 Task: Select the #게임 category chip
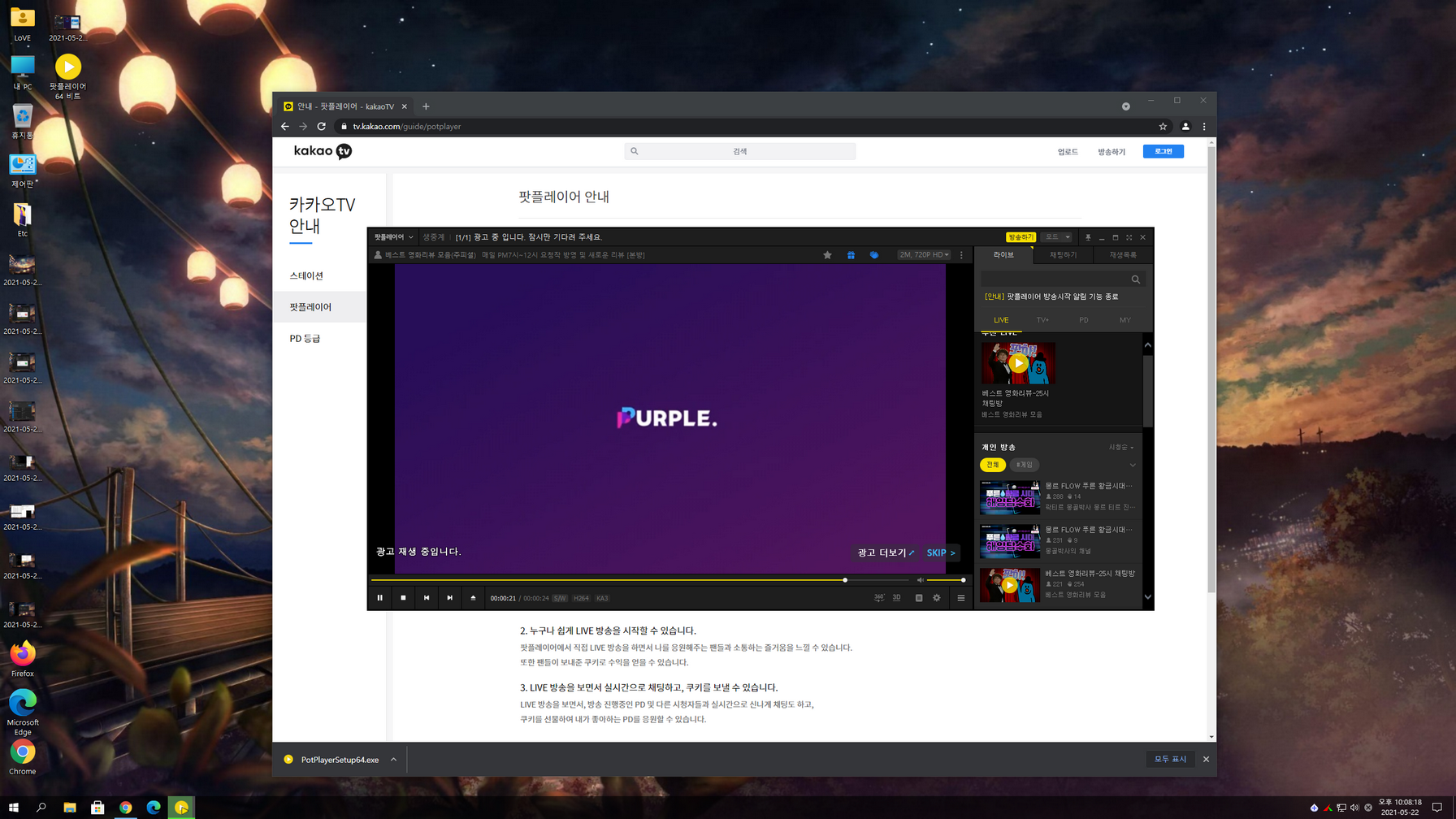tap(1025, 465)
